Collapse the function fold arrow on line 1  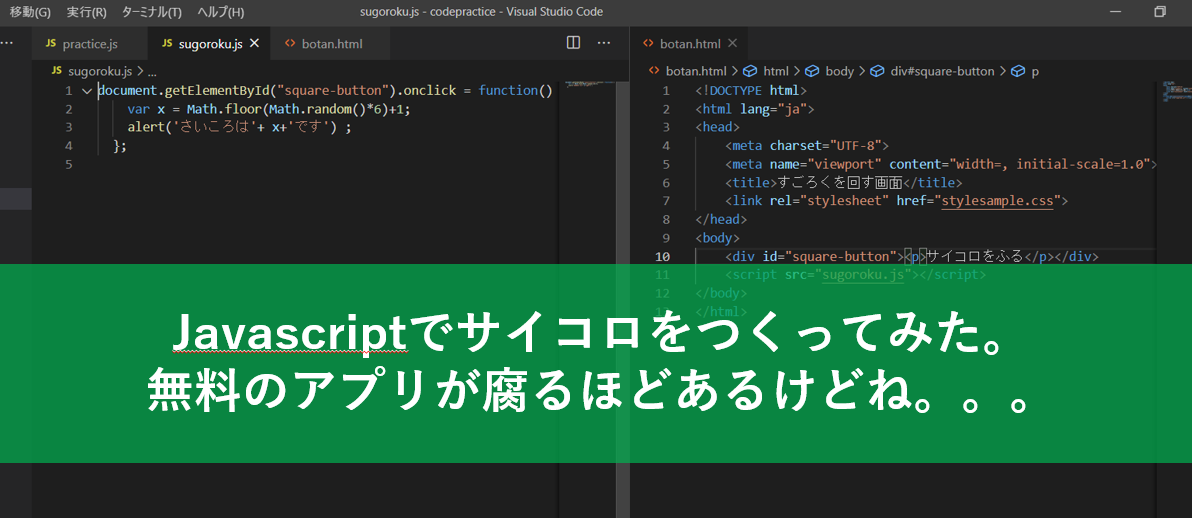click(87, 91)
